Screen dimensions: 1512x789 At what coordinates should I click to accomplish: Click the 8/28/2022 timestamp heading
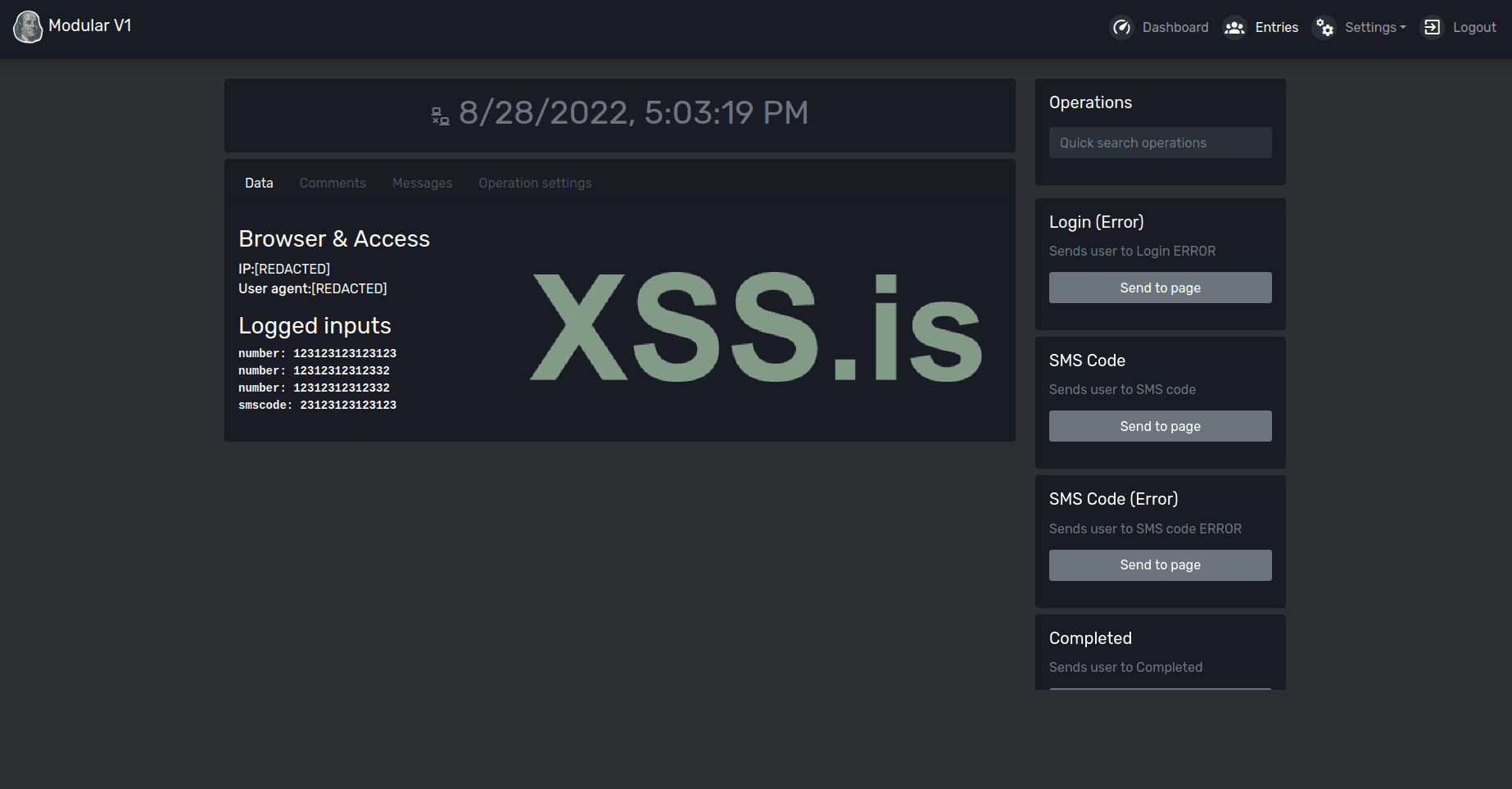[x=633, y=113]
